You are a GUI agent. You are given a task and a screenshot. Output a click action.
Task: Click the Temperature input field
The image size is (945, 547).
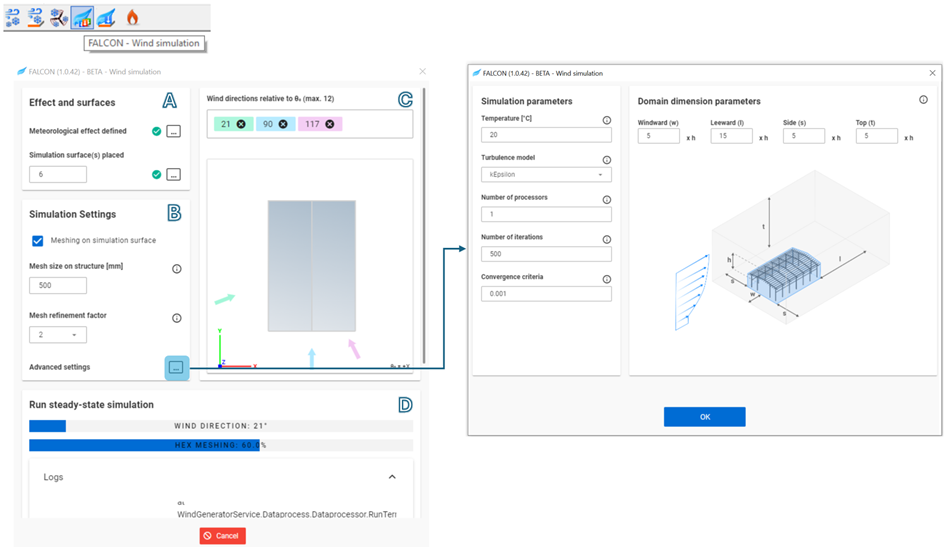(x=546, y=135)
